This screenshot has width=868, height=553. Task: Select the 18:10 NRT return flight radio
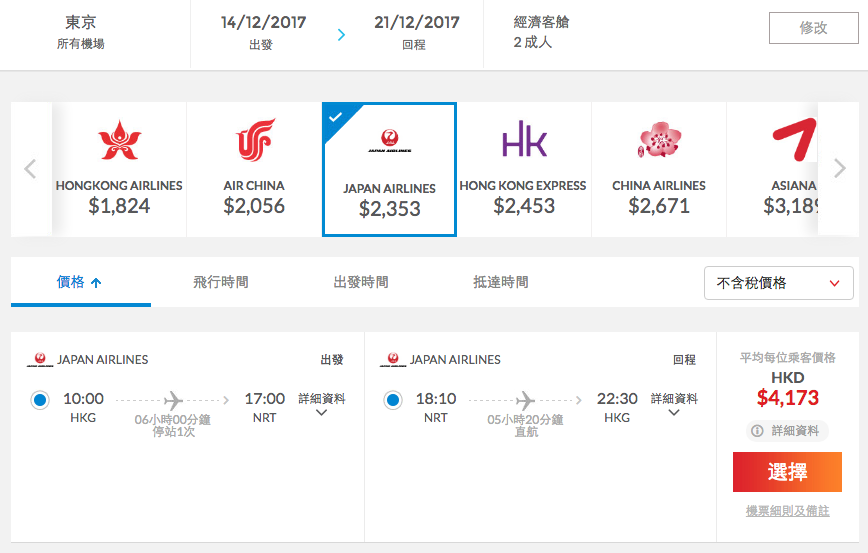393,400
